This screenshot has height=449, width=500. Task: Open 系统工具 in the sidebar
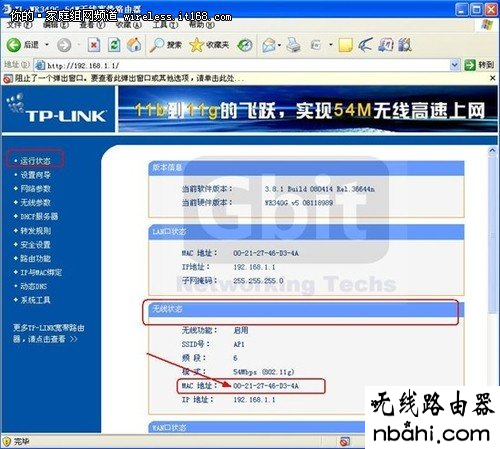tap(35, 300)
